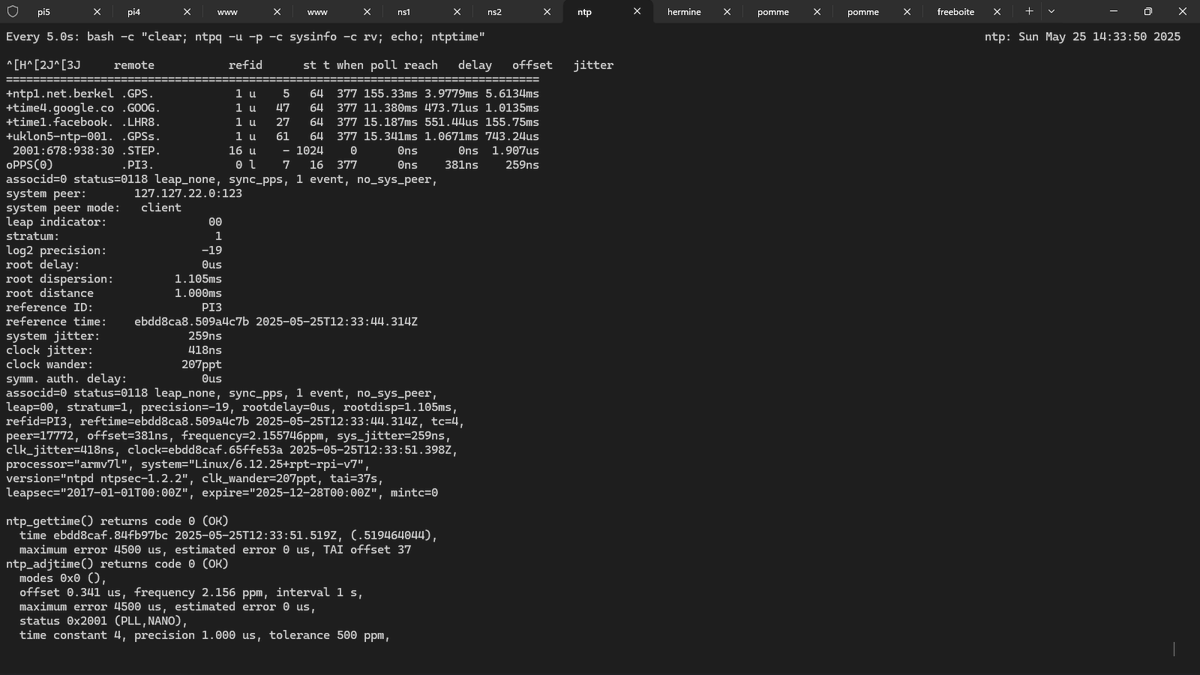Switch to the second www tab
Image resolution: width=1200 pixels, height=675 pixels.
point(316,11)
